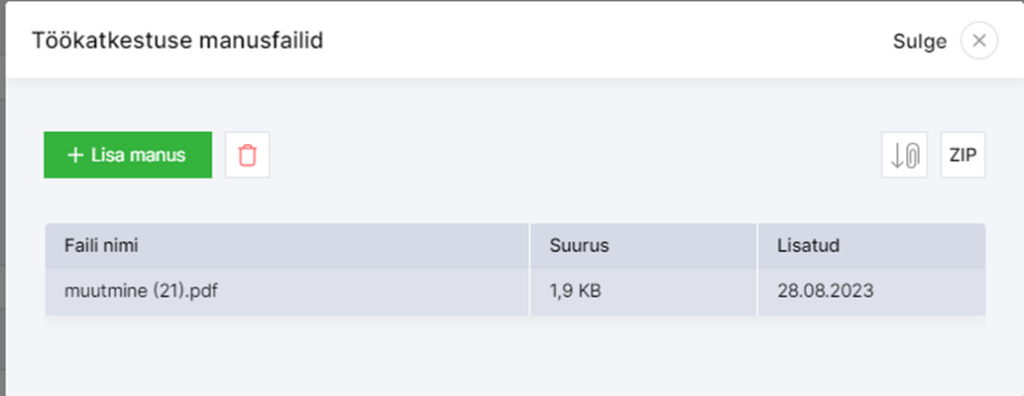Click the Töökatkestuse manusfailid dialog title
The image size is (1024, 396).
pos(178,41)
